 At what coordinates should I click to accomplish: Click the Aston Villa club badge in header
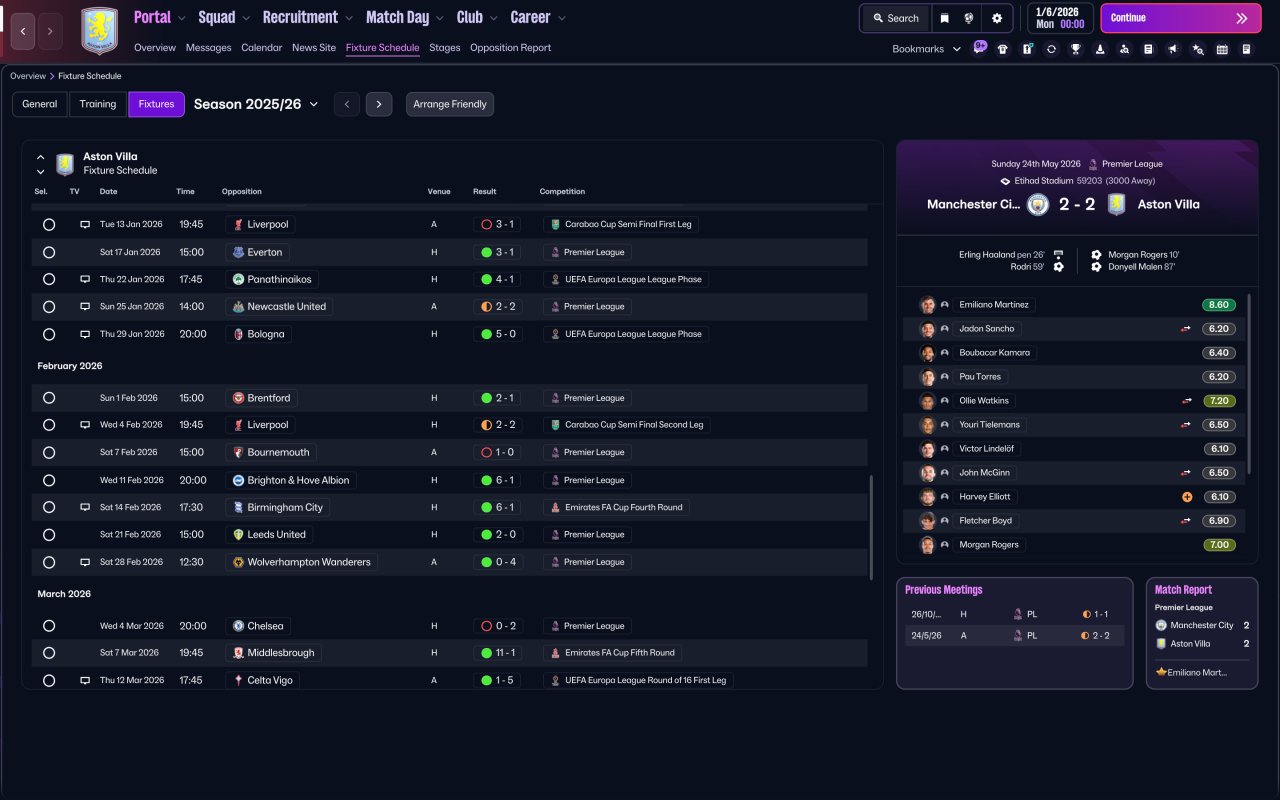coord(99,31)
